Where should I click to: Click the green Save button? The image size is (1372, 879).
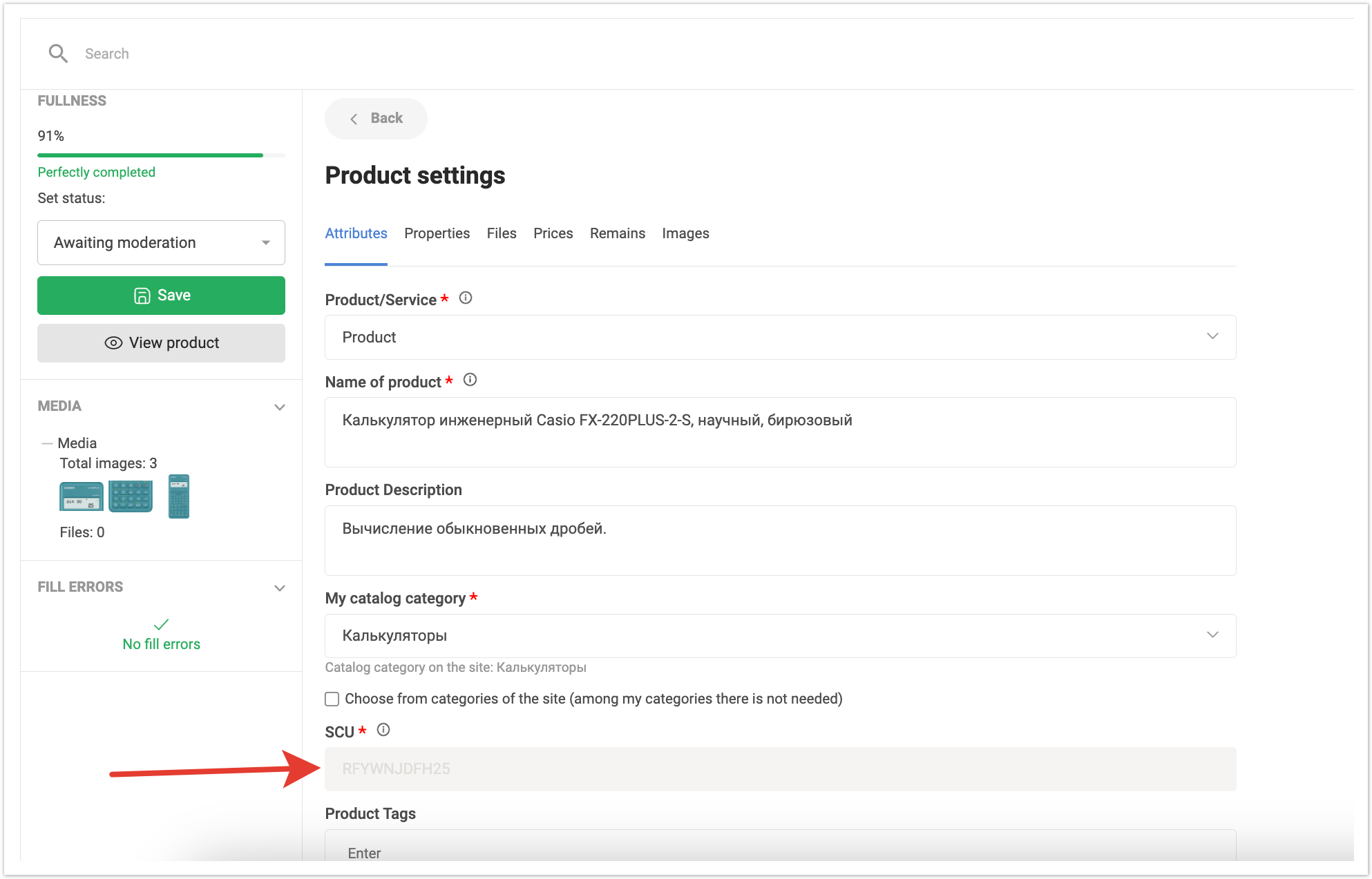click(x=161, y=296)
